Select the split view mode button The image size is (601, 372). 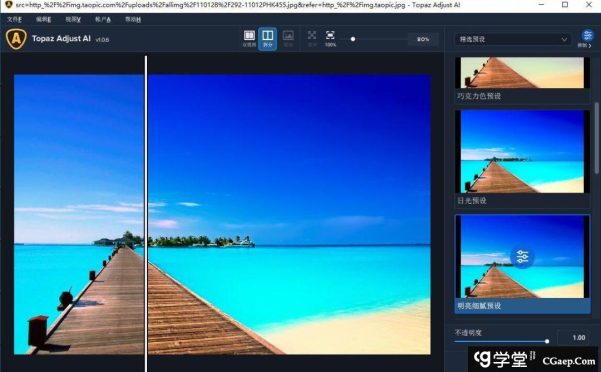(268, 39)
